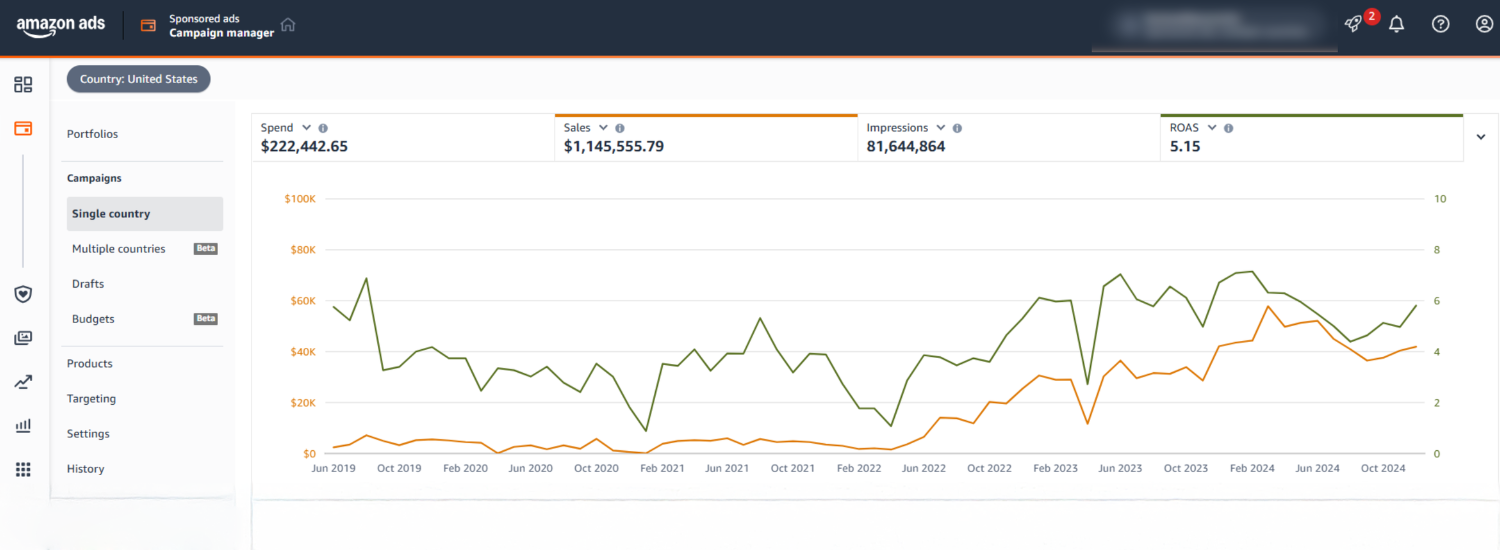
Task: Click the trending arrow chart sidebar icon
Action: (x=23, y=382)
